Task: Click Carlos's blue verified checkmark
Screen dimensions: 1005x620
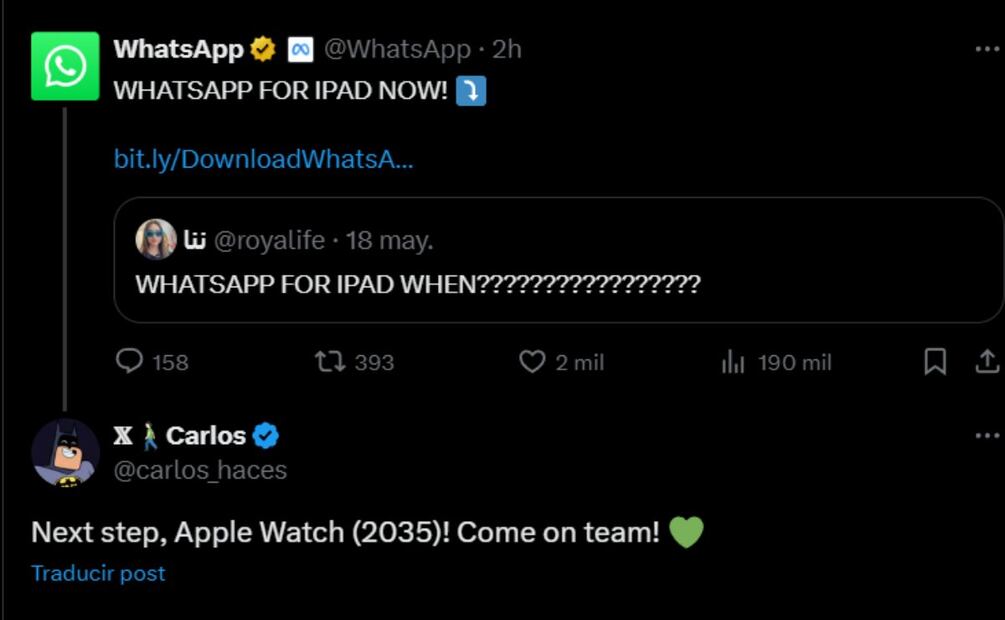Action: [265, 436]
